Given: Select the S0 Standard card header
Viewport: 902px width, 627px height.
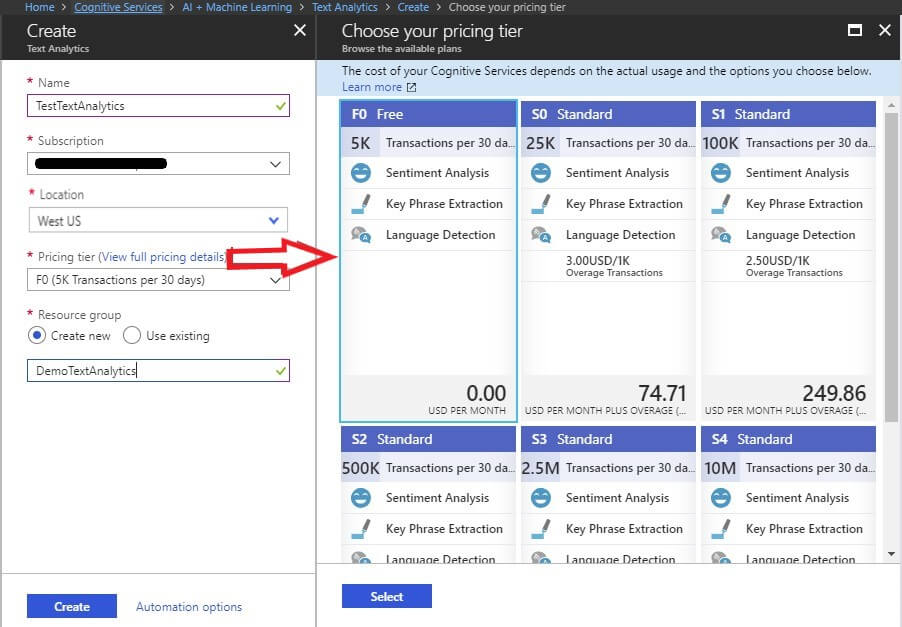Looking at the screenshot, I should pyautogui.click(x=608, y=114).
